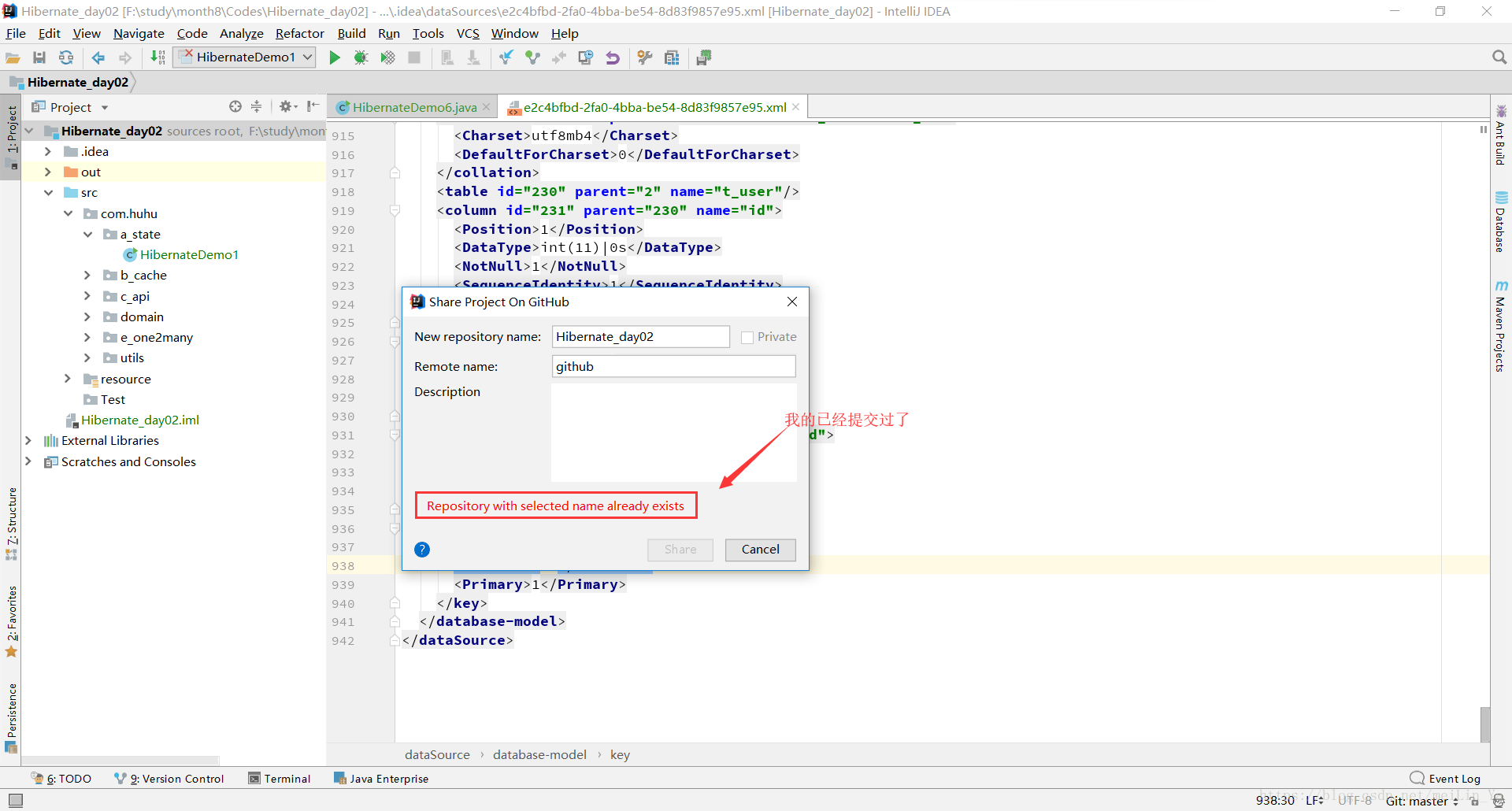Click the editor vertical scrollbar thumb
Screen dimensions: 1512x811
1484,724
